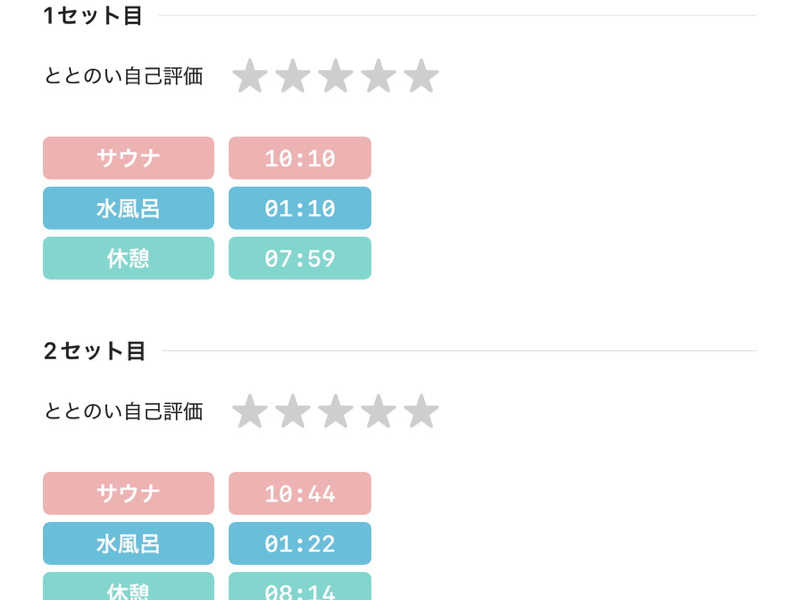The image size is (800, 600).
Task: Edit the 01:22 water bath time
Action: 300,543
